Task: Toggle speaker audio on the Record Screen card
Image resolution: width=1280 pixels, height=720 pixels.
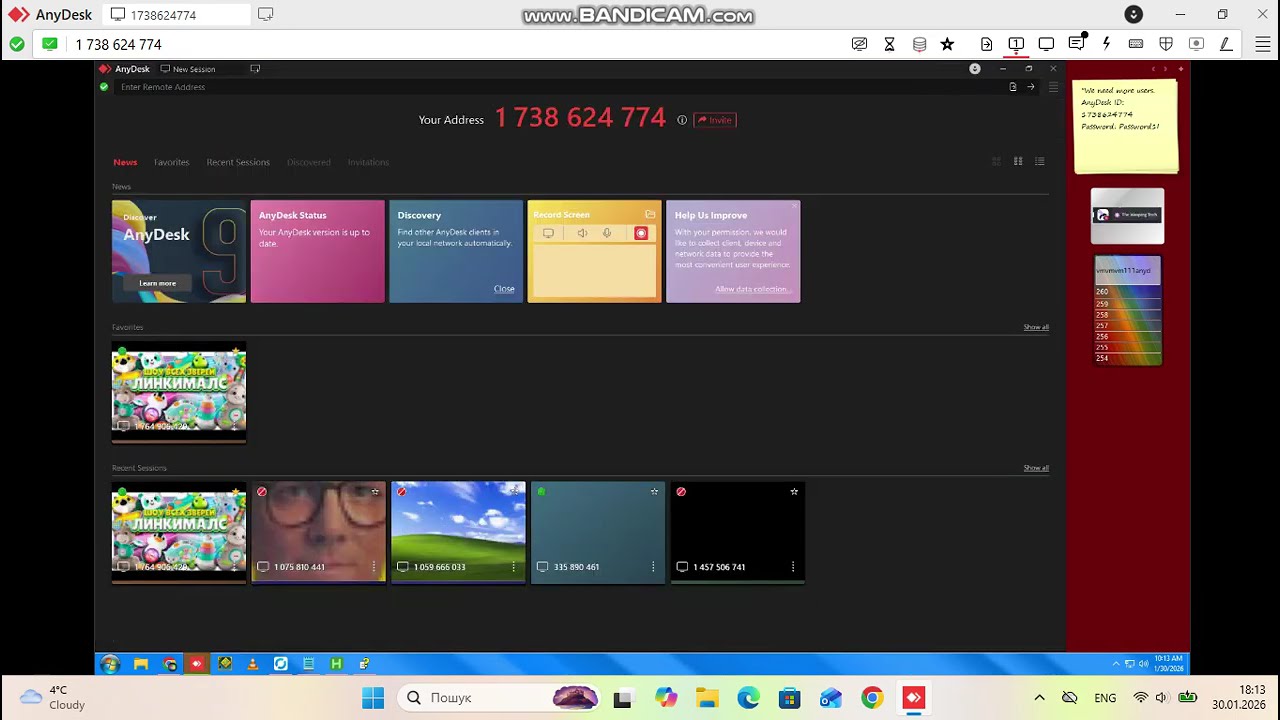Action: click(x=582, y=233)
